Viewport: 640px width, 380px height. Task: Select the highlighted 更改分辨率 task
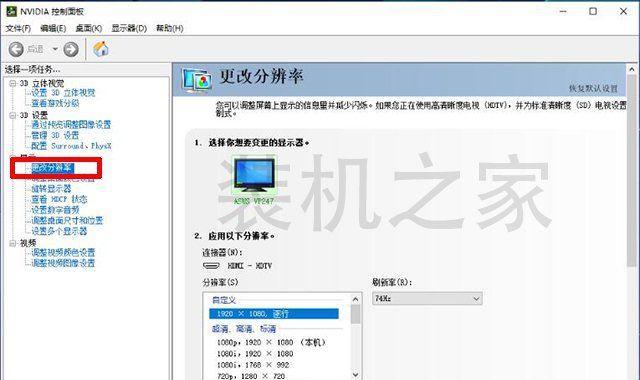tap(53, 168)
